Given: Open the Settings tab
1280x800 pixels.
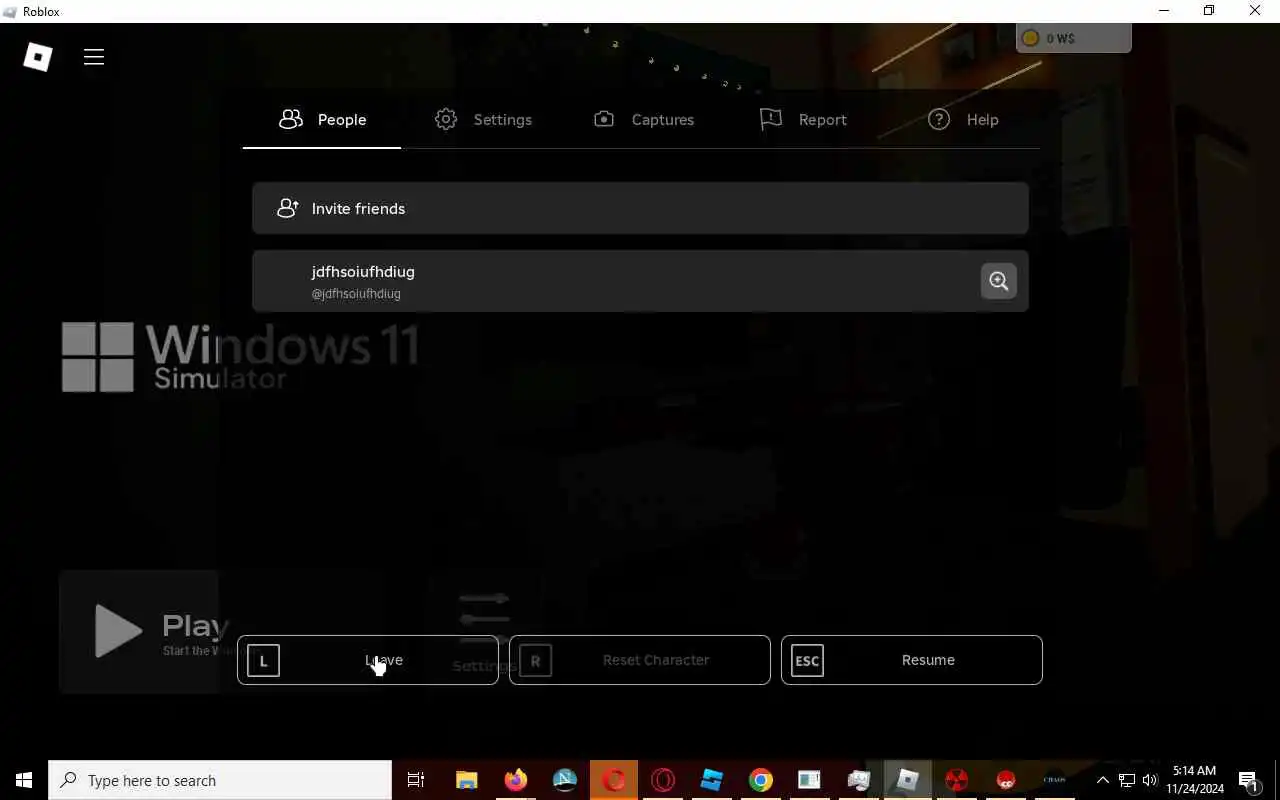Looking at the screenshot, I should coord(483,120).
